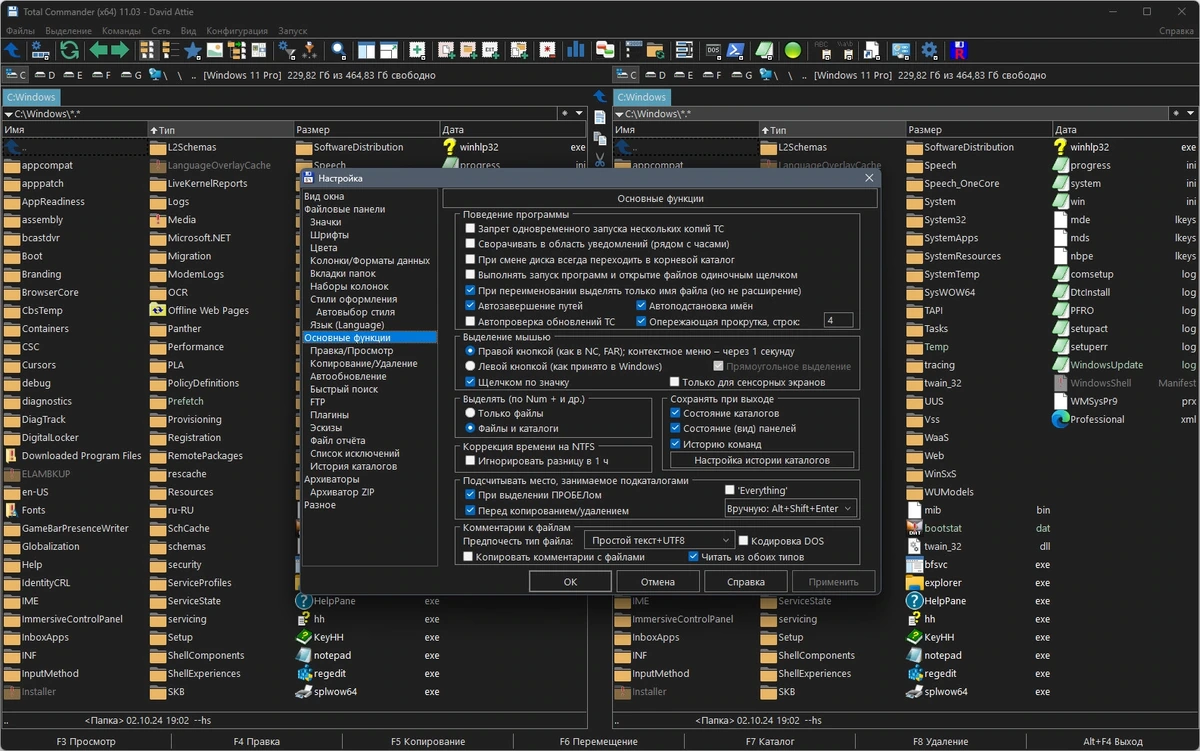Enable 'Кодировка DOS' checkbox

(x=743, y=541)
